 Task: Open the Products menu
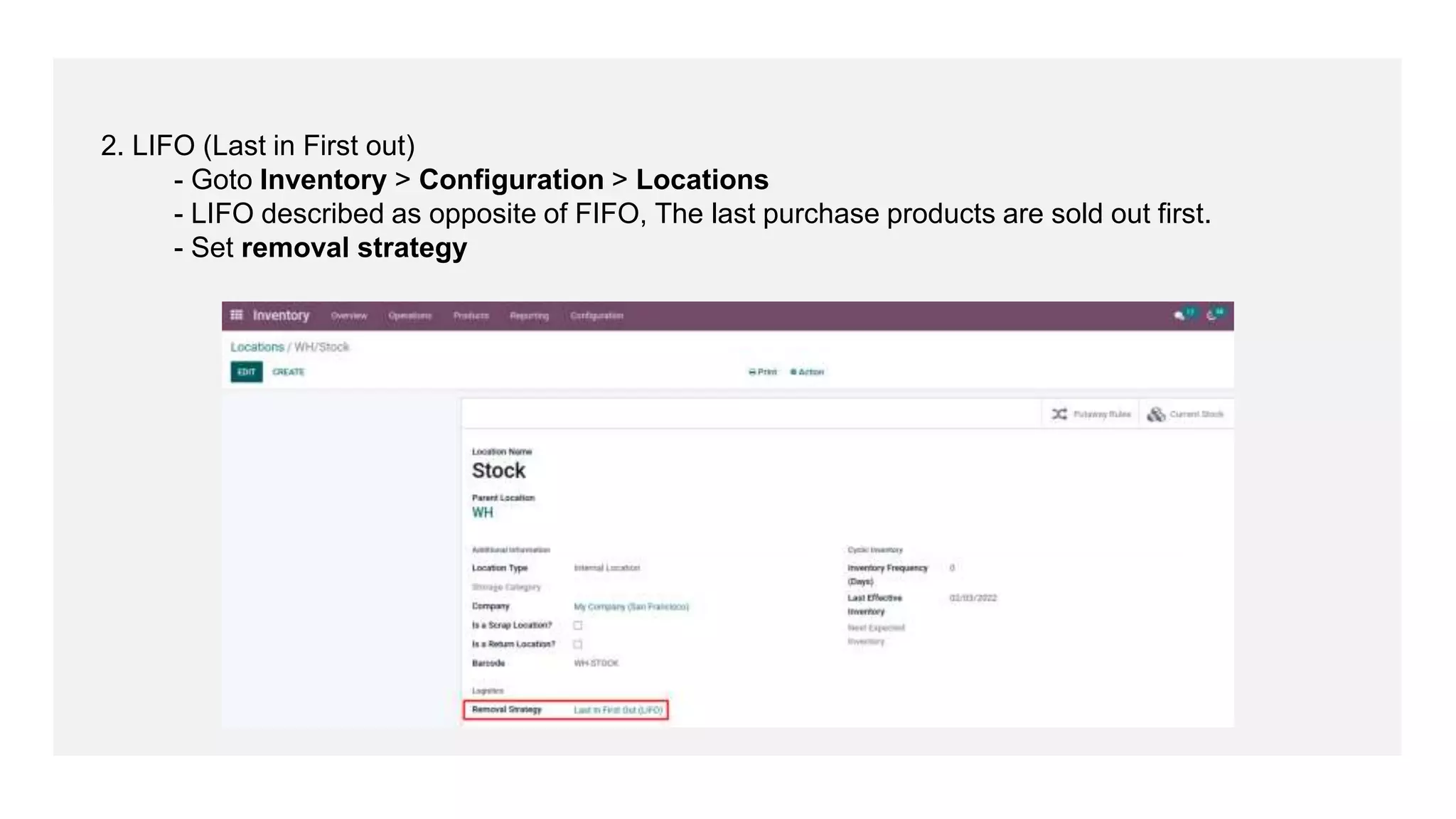pos(471,316)
